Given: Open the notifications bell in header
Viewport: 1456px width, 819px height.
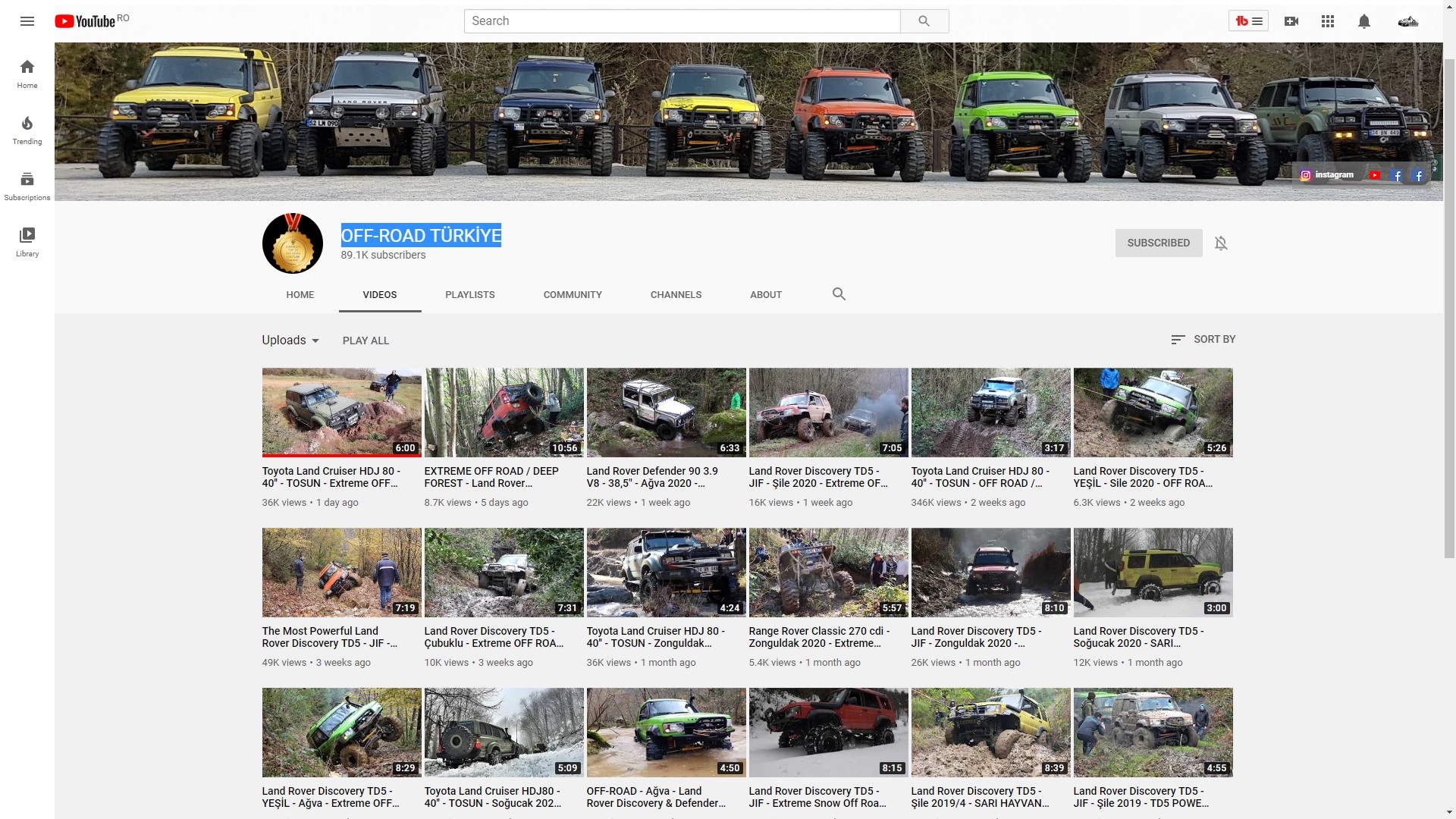Looking at the screenshot, I should [1364, 21].
